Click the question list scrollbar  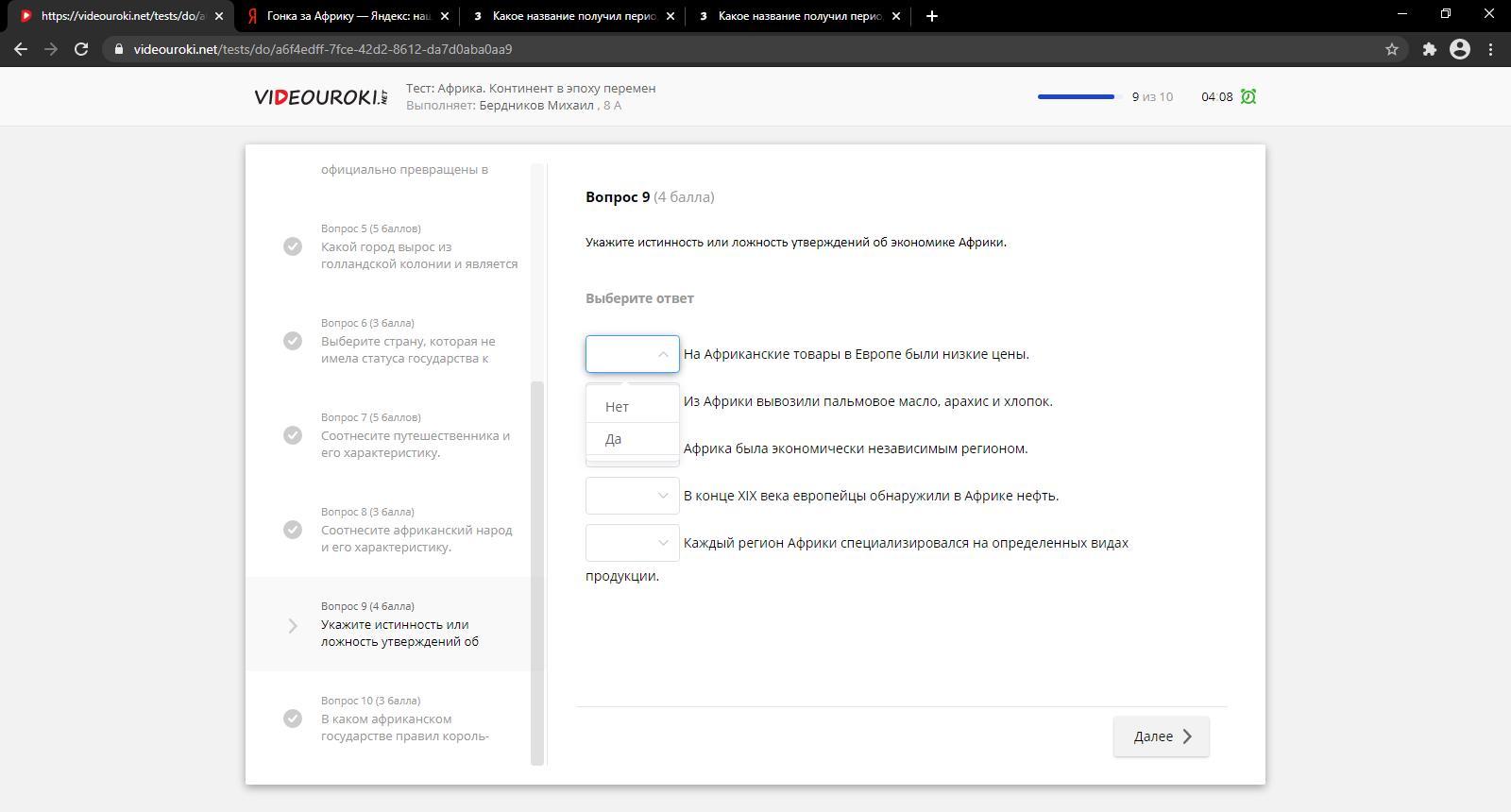537,567
